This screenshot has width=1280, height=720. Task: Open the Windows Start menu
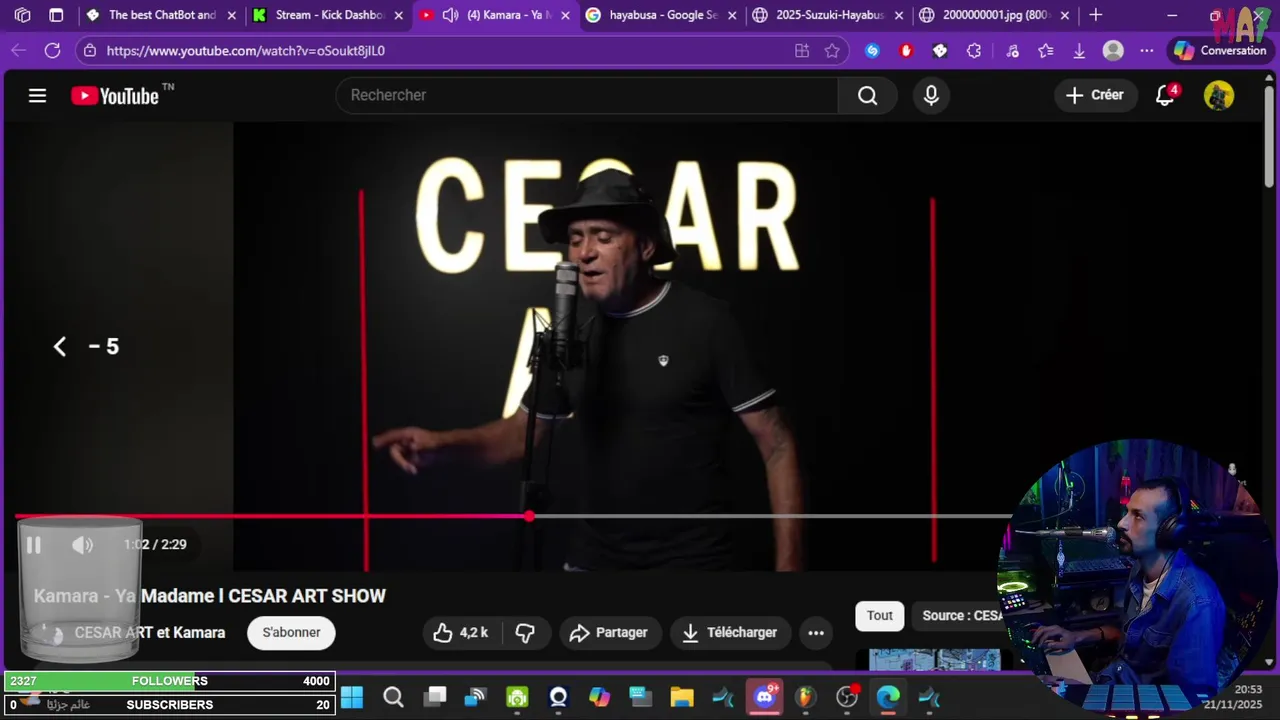(x=352, y=697)
